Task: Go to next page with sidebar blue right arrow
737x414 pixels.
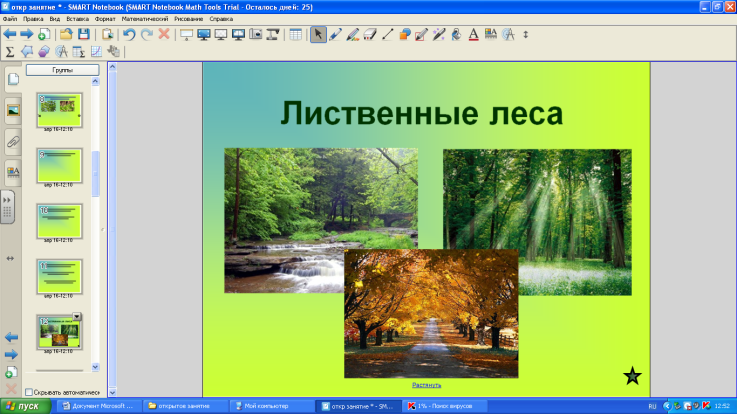Action: coord(11,354)
